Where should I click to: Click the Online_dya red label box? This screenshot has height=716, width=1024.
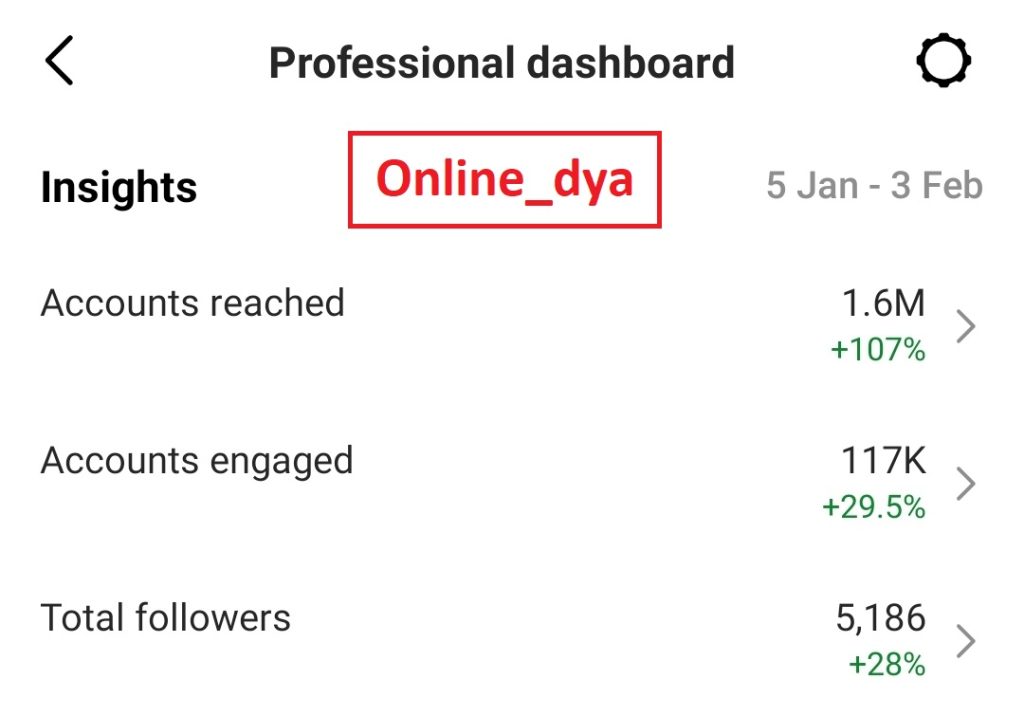[x=505, y=180]
